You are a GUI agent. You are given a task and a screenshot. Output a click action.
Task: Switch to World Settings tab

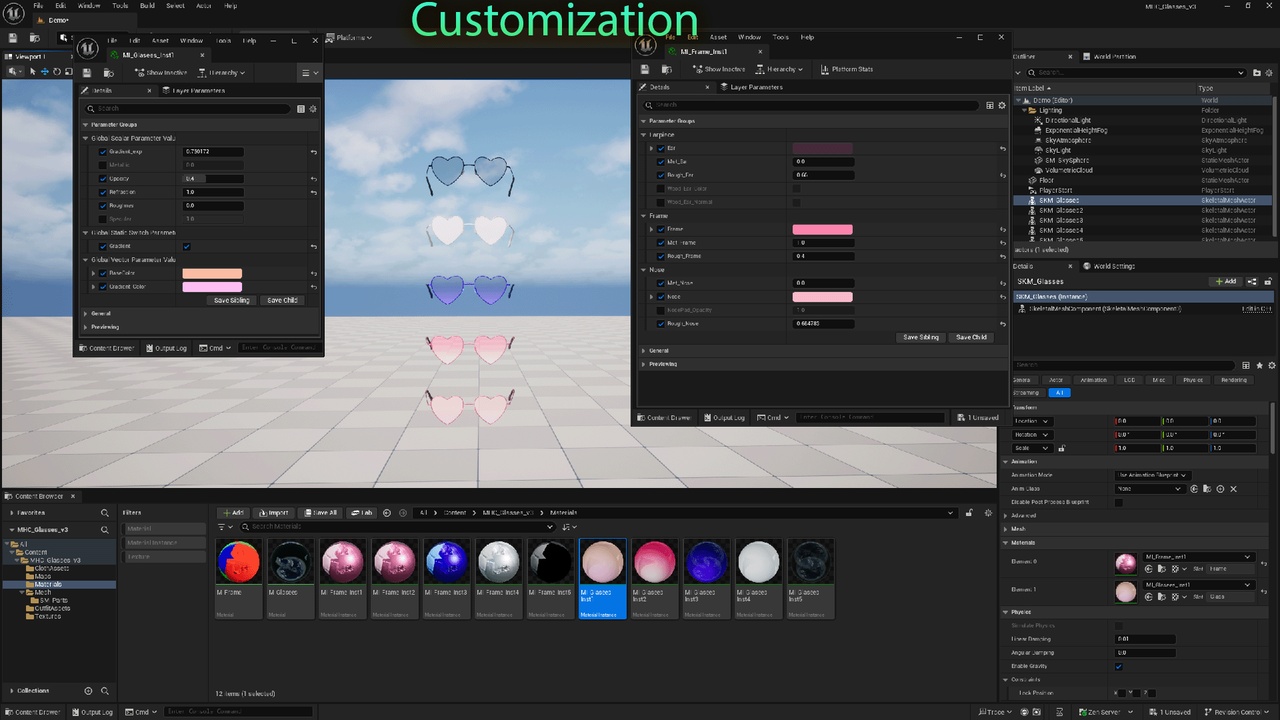click(1109, 266)
